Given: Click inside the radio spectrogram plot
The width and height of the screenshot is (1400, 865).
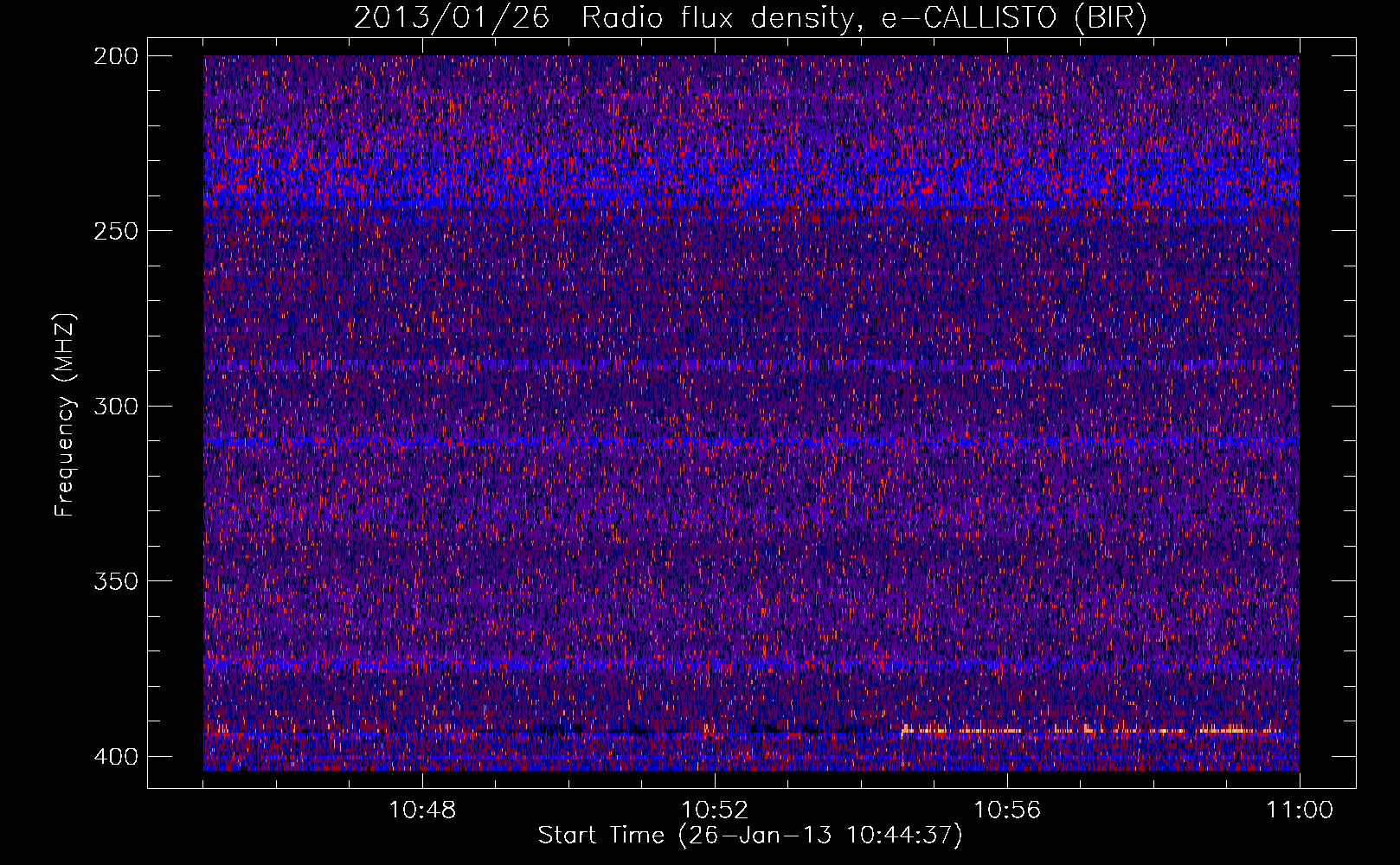Looking at the screenshot, I should pyautogui.click(x=751, y=413).
